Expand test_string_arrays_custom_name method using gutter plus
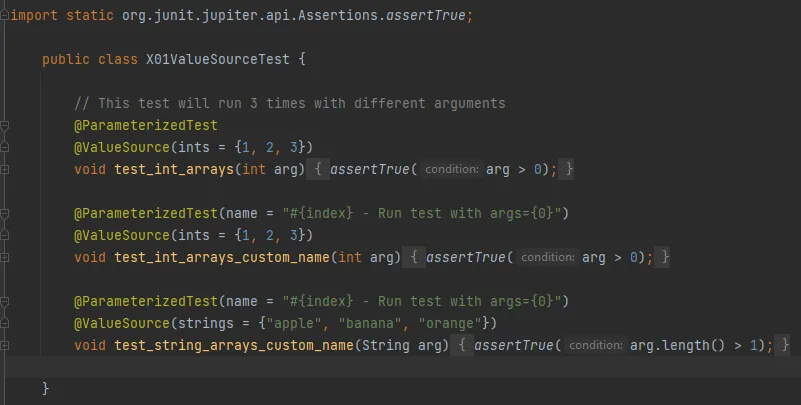Screen dimensions: 801x405 [x=5, y=345]
